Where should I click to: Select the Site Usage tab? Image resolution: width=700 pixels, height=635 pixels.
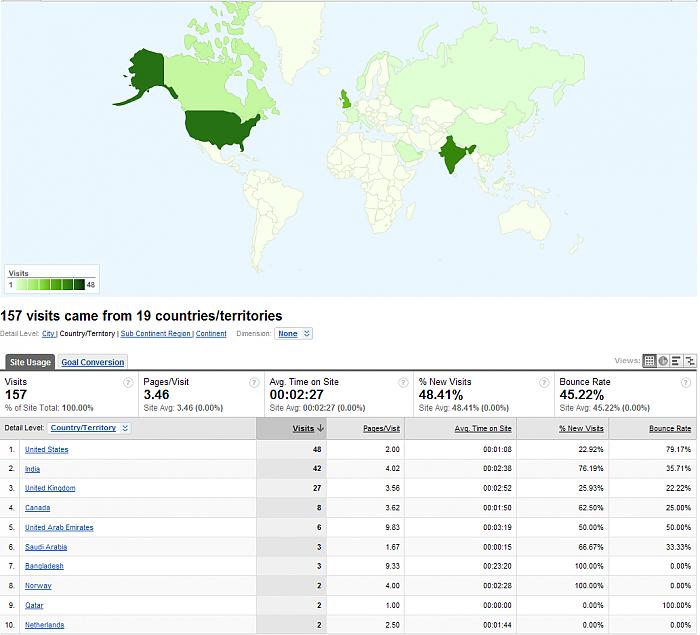tap(30, 362)
